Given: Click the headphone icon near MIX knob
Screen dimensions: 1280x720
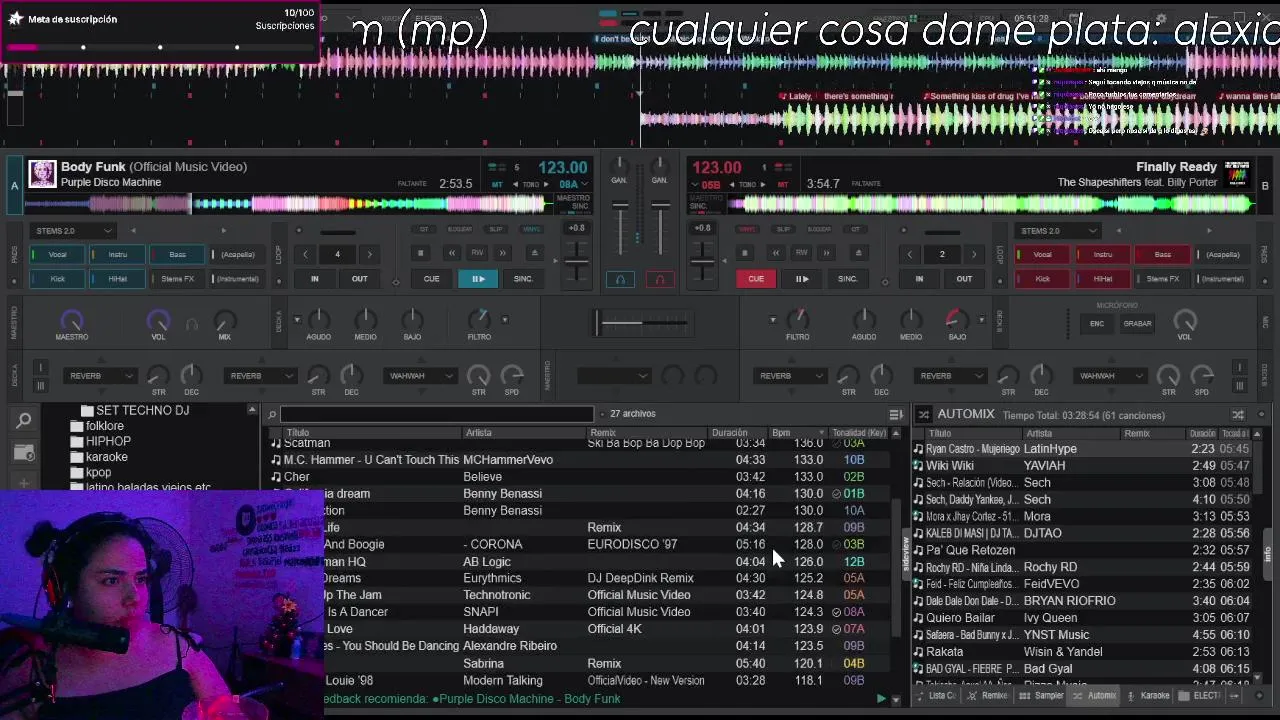Looking at the screenshot, I should pyautogui.click(x=192, y=324).
